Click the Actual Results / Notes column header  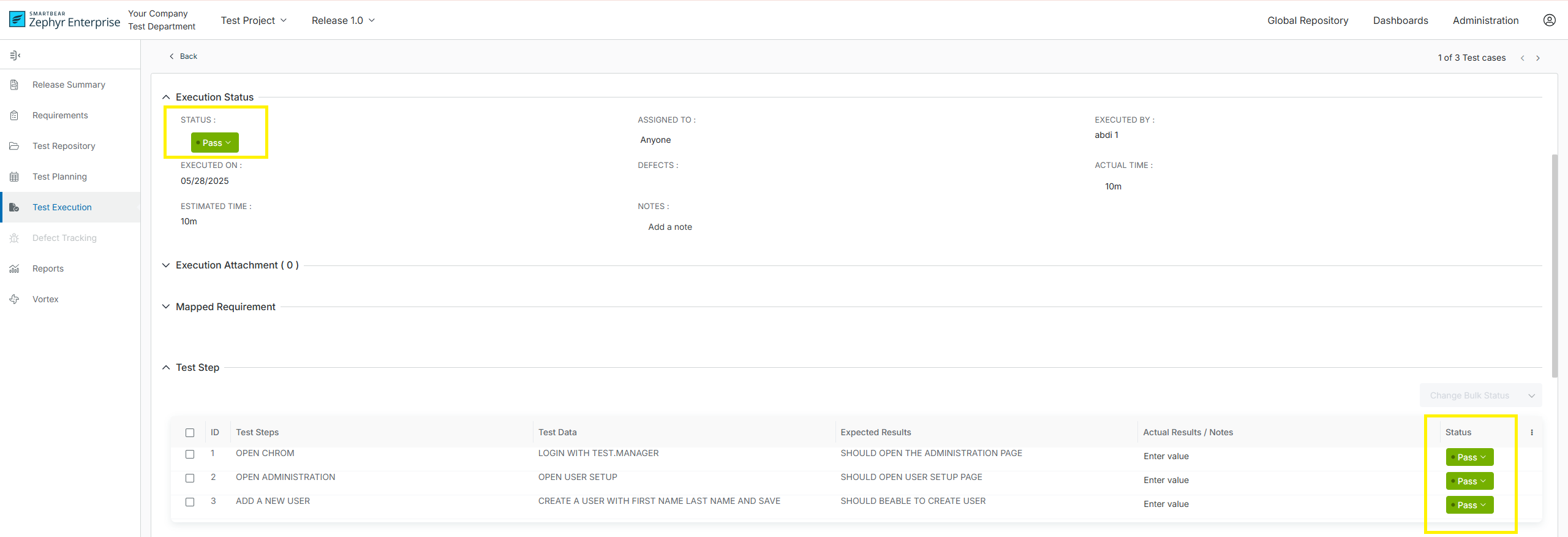coord(1188,432)
